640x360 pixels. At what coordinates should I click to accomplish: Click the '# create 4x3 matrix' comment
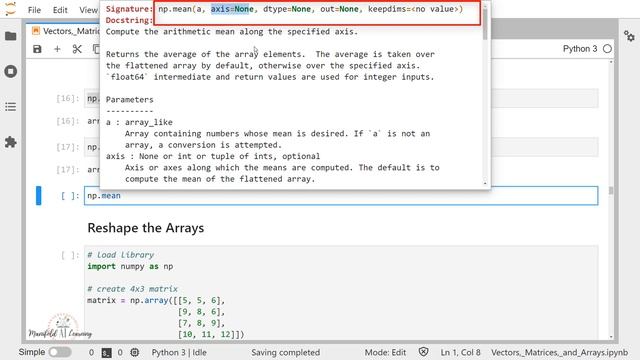133,289
